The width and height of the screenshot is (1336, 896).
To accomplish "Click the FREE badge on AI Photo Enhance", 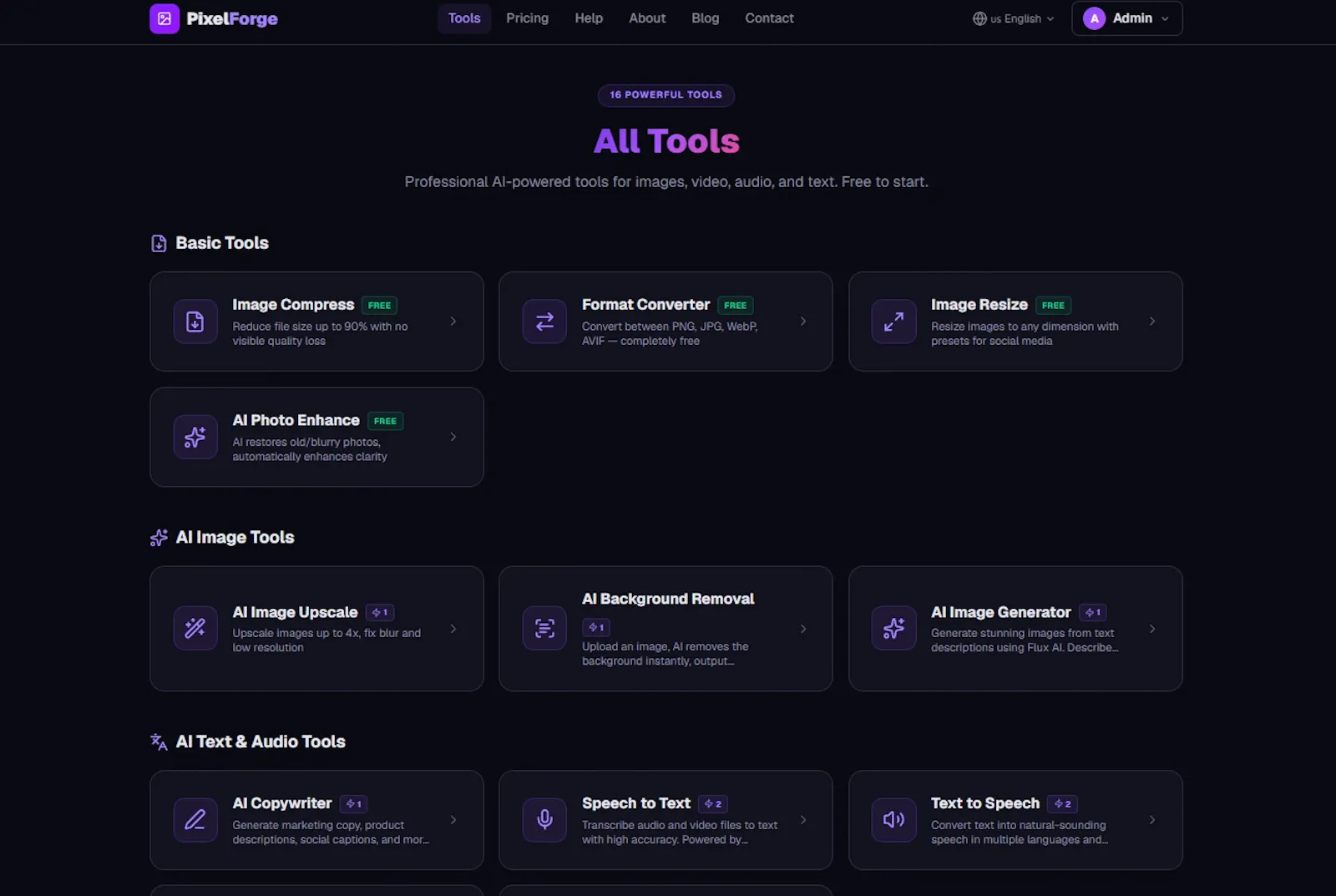I will click(385, 421).
